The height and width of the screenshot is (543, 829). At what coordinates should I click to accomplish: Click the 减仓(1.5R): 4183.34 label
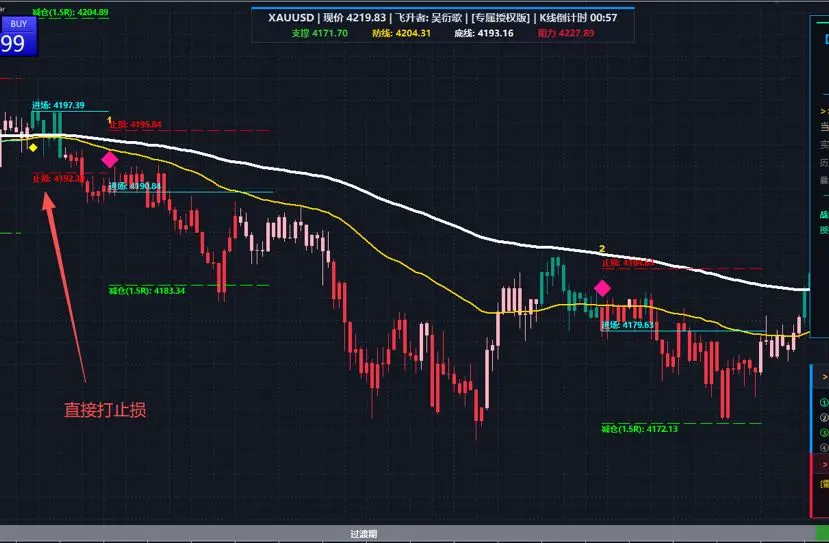(x=147, y=291)
